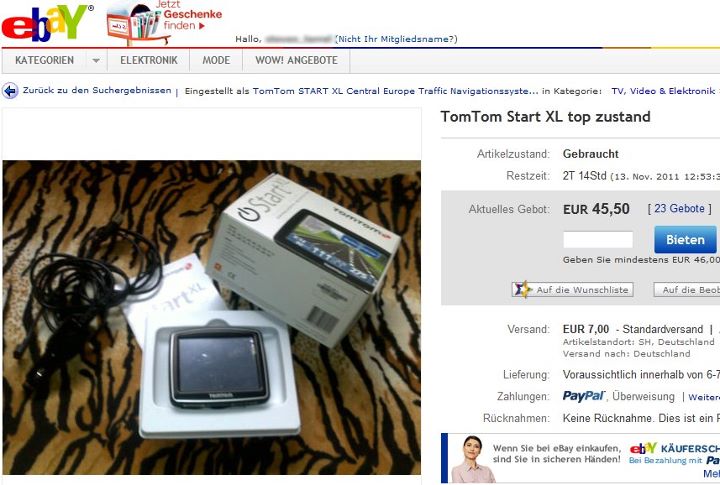720x485 pixels.
Task: Click the blue back arrow icon
Action: click(x=10, y=90)
